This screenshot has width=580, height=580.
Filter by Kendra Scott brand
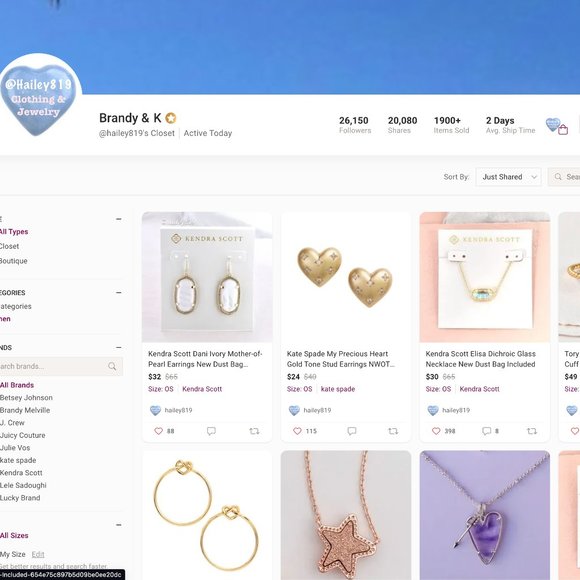[21, 473]
